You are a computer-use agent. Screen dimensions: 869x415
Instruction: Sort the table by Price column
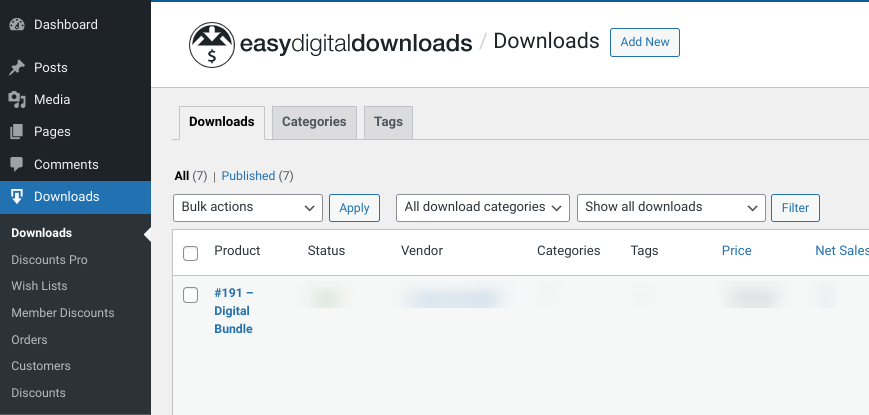(736, 251)
